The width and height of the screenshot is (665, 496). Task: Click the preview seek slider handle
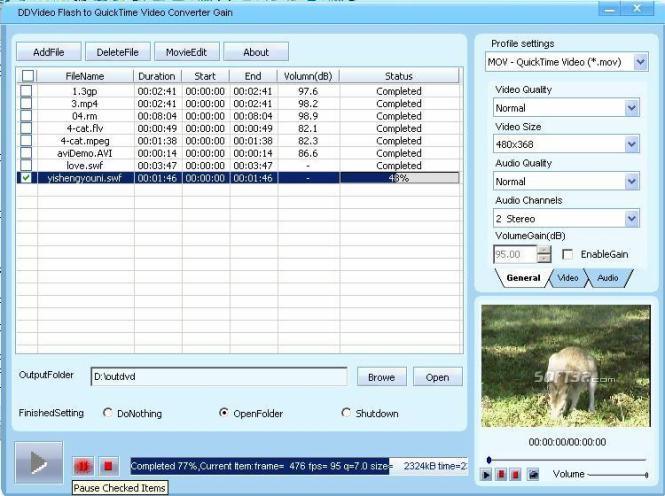point(489,460)
